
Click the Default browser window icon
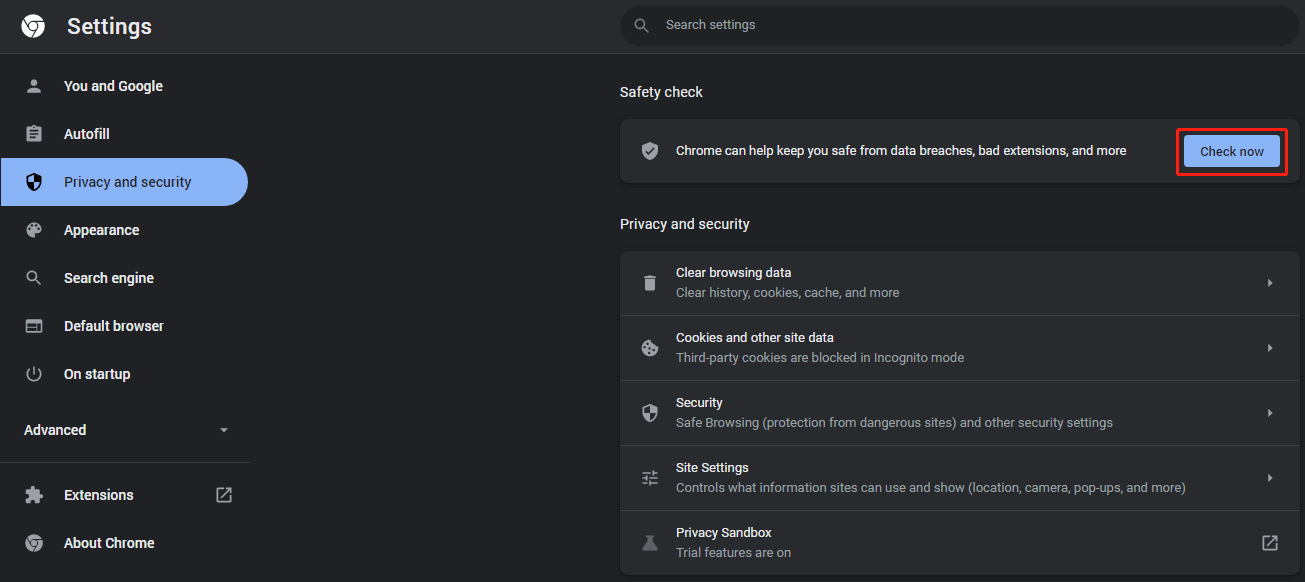pyautogui.click(x=34, y=326)
